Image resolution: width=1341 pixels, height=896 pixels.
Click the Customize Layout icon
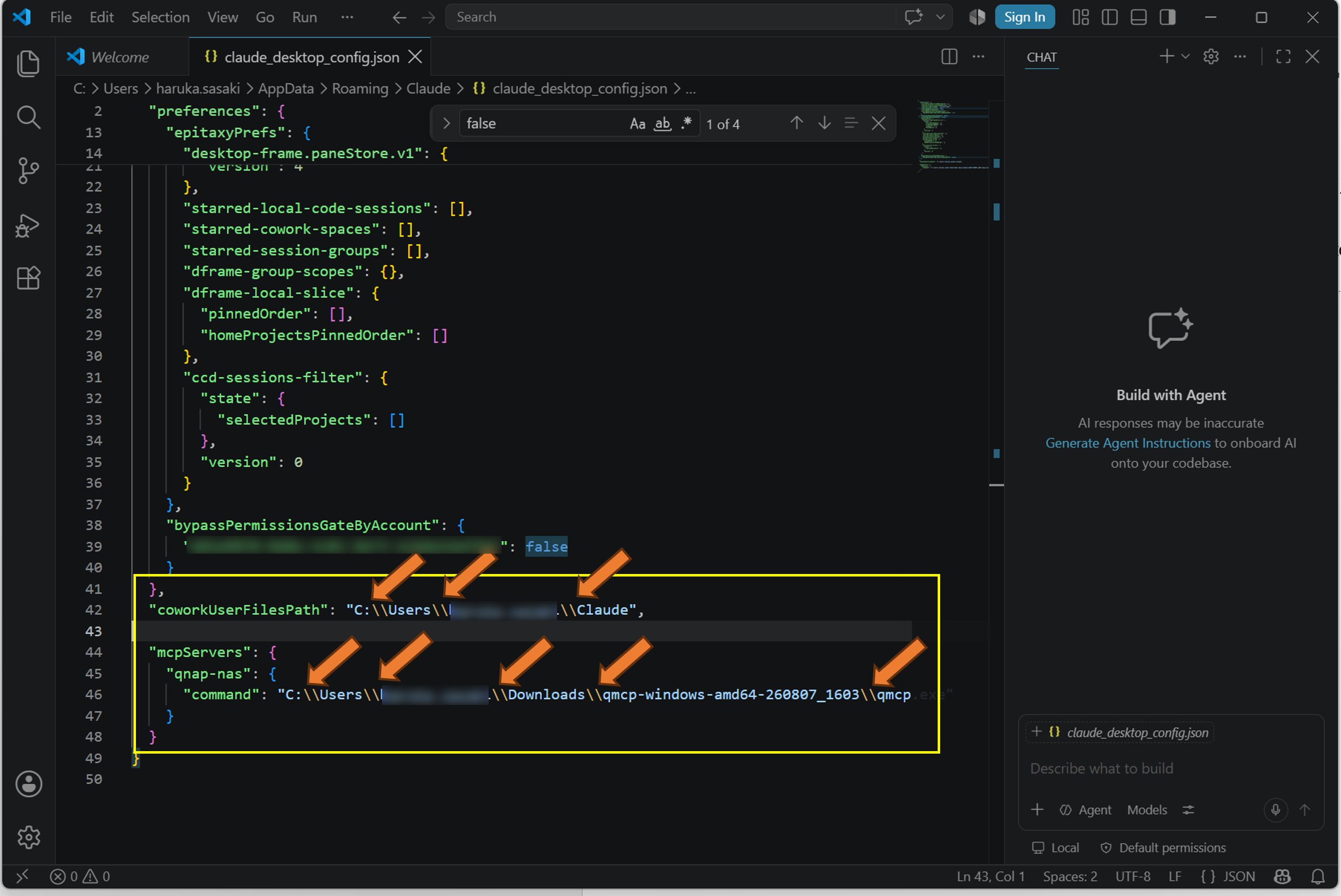1081,17
